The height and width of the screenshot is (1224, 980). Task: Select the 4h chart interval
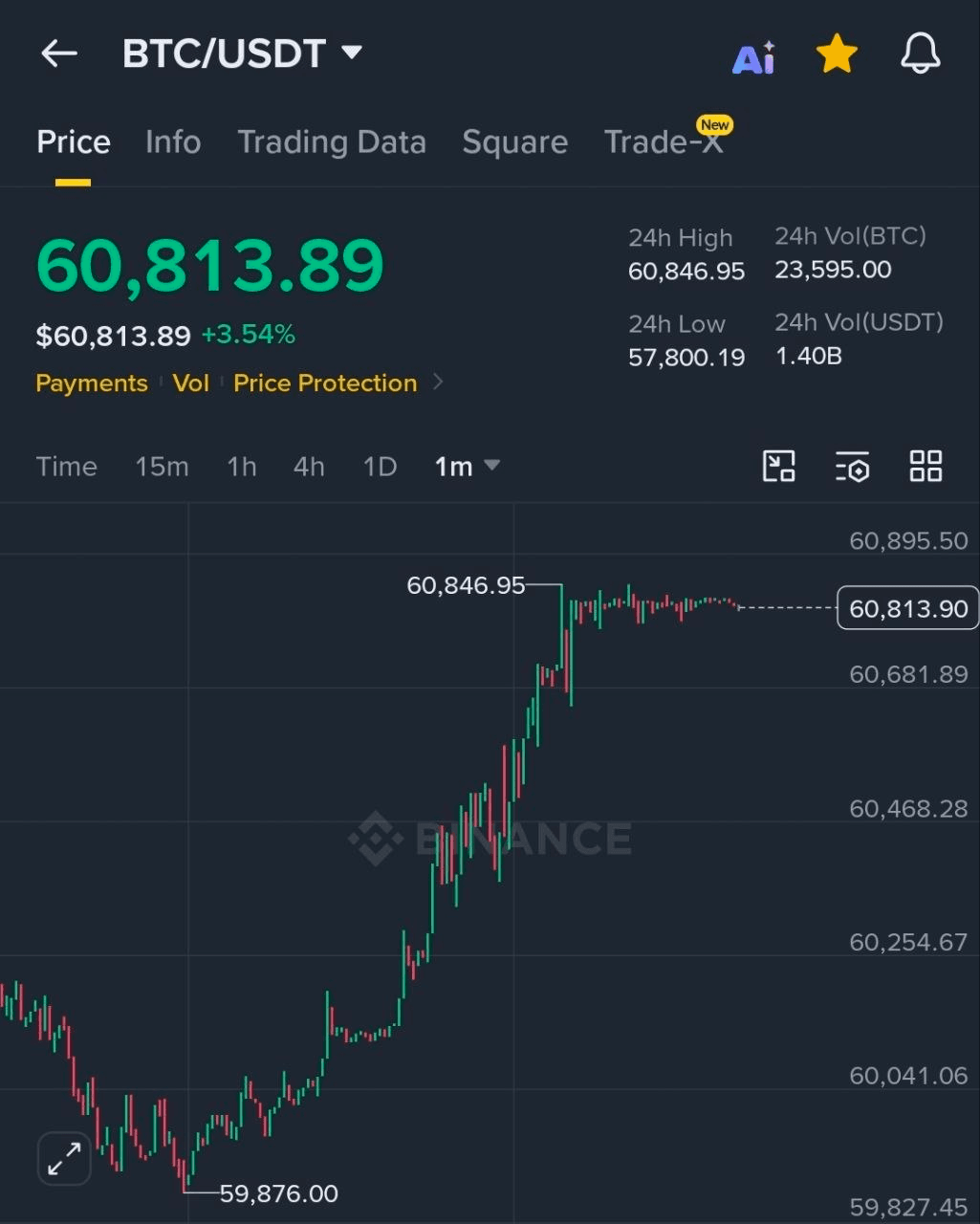[x=309, y=467]
